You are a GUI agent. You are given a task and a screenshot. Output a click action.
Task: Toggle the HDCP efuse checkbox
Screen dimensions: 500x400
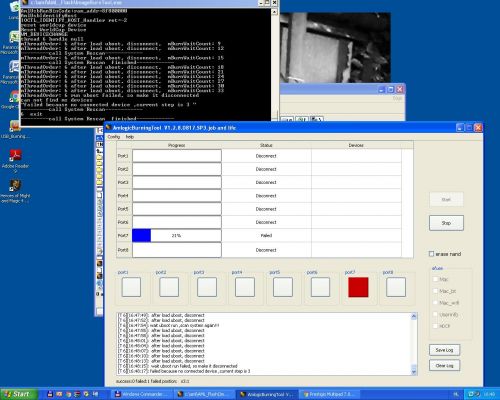435,326
